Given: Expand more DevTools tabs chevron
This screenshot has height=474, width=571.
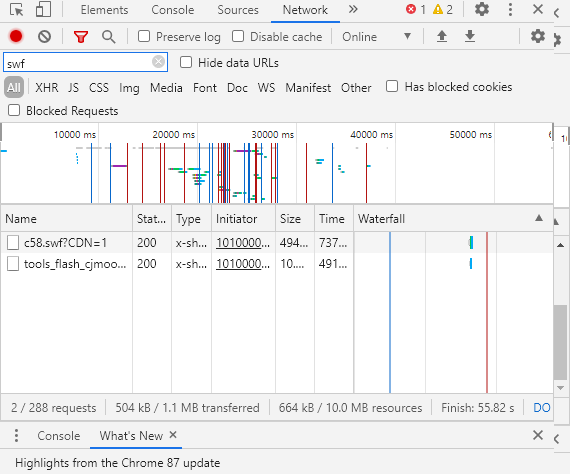Looking at the screenshot, I should 353,9.
